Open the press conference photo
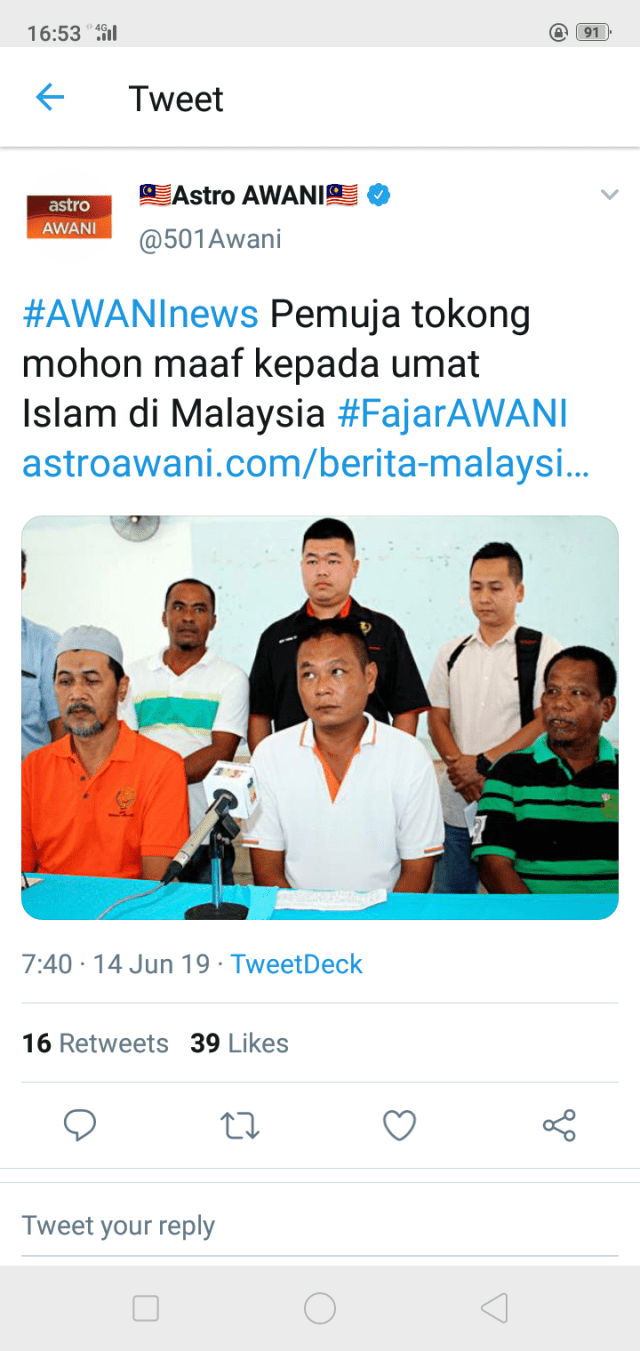The width and height of the screenshot is (640, 1351). click(320, 717)
